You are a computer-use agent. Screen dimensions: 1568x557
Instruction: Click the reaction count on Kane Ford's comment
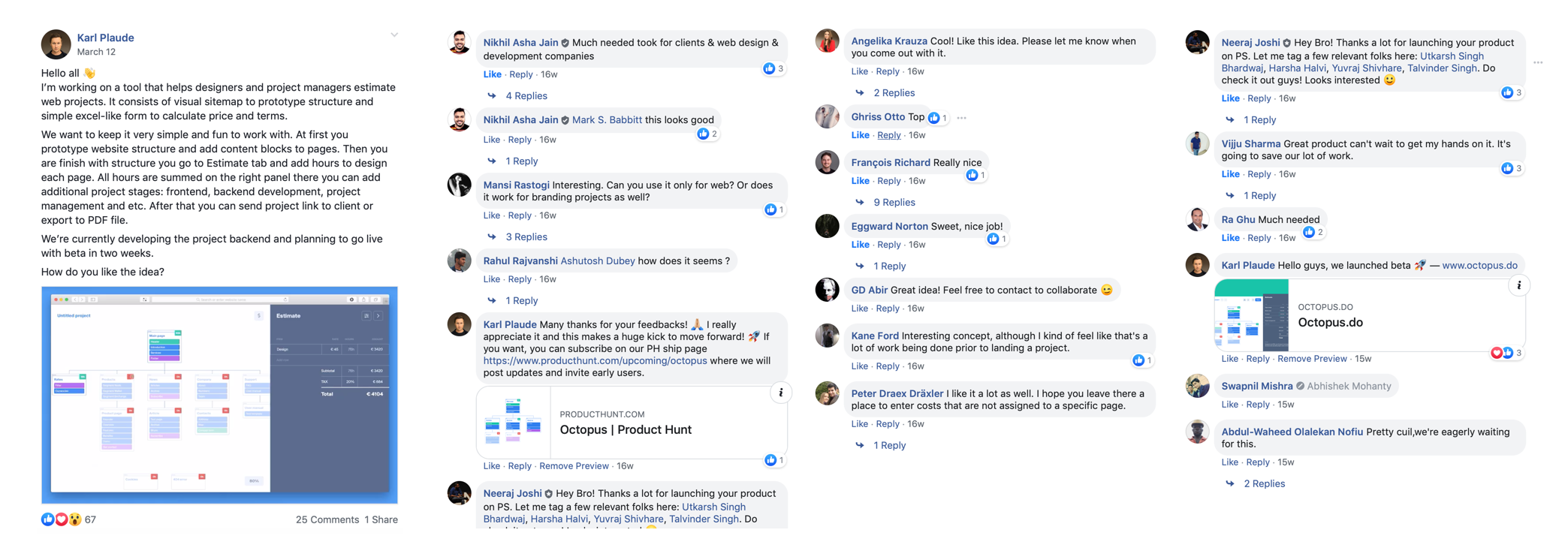tap(1141, 360)
